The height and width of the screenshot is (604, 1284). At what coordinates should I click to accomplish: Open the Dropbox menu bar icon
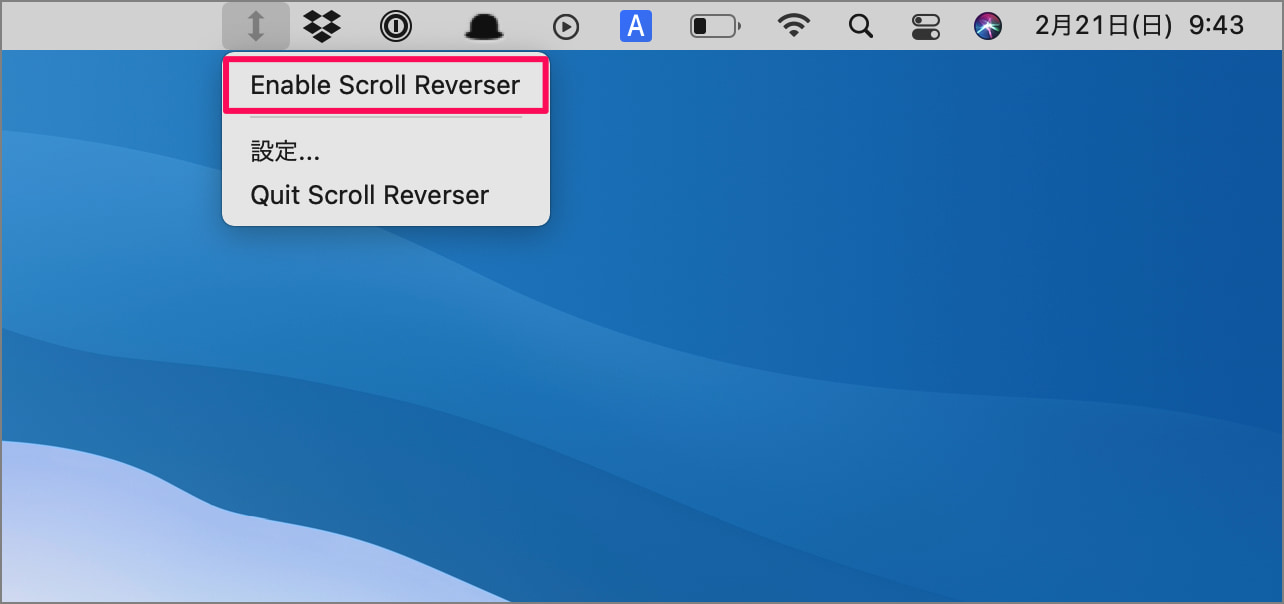(322, 26)
